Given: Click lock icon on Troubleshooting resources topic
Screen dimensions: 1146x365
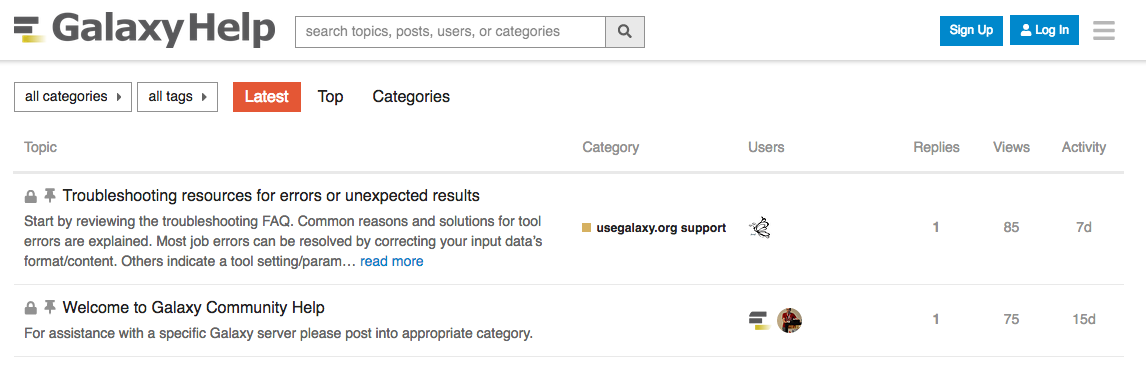Looking at the screenshot, I should 31,197.
